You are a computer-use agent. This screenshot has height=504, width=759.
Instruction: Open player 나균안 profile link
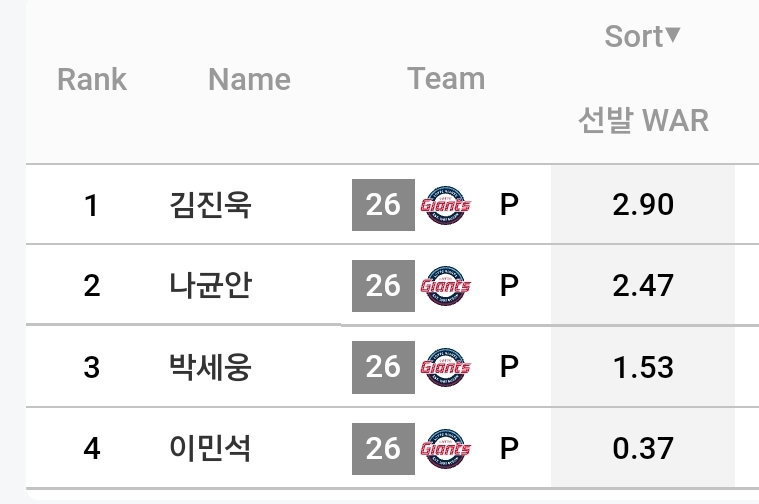pyautogui.click(x=210, y=285)
